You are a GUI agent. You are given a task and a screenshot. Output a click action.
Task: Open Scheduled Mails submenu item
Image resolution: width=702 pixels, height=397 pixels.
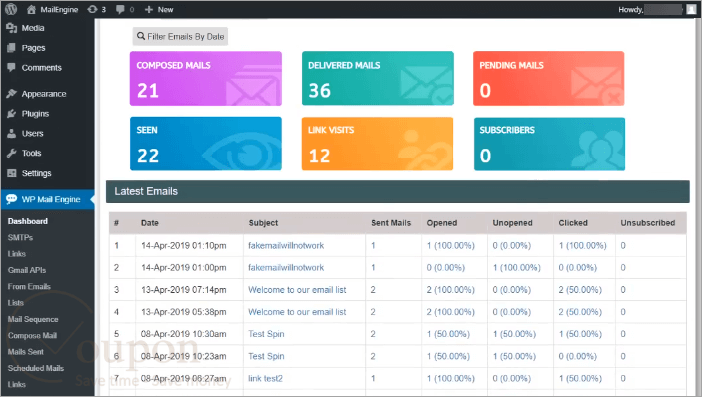tap(36, 368)
